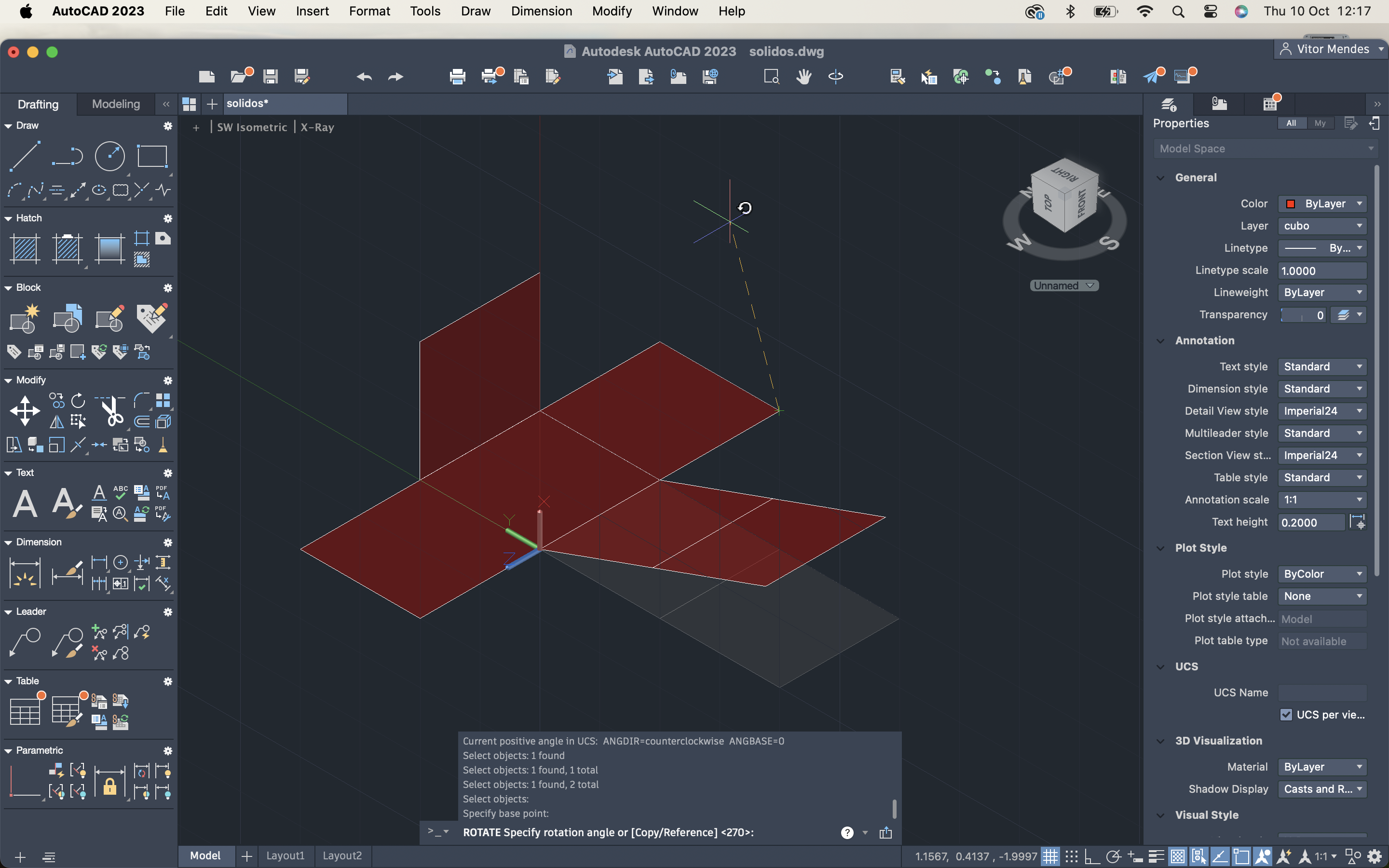Toggle All properties filter
Screen dimensions: 1389x868
coord(1292,123)
